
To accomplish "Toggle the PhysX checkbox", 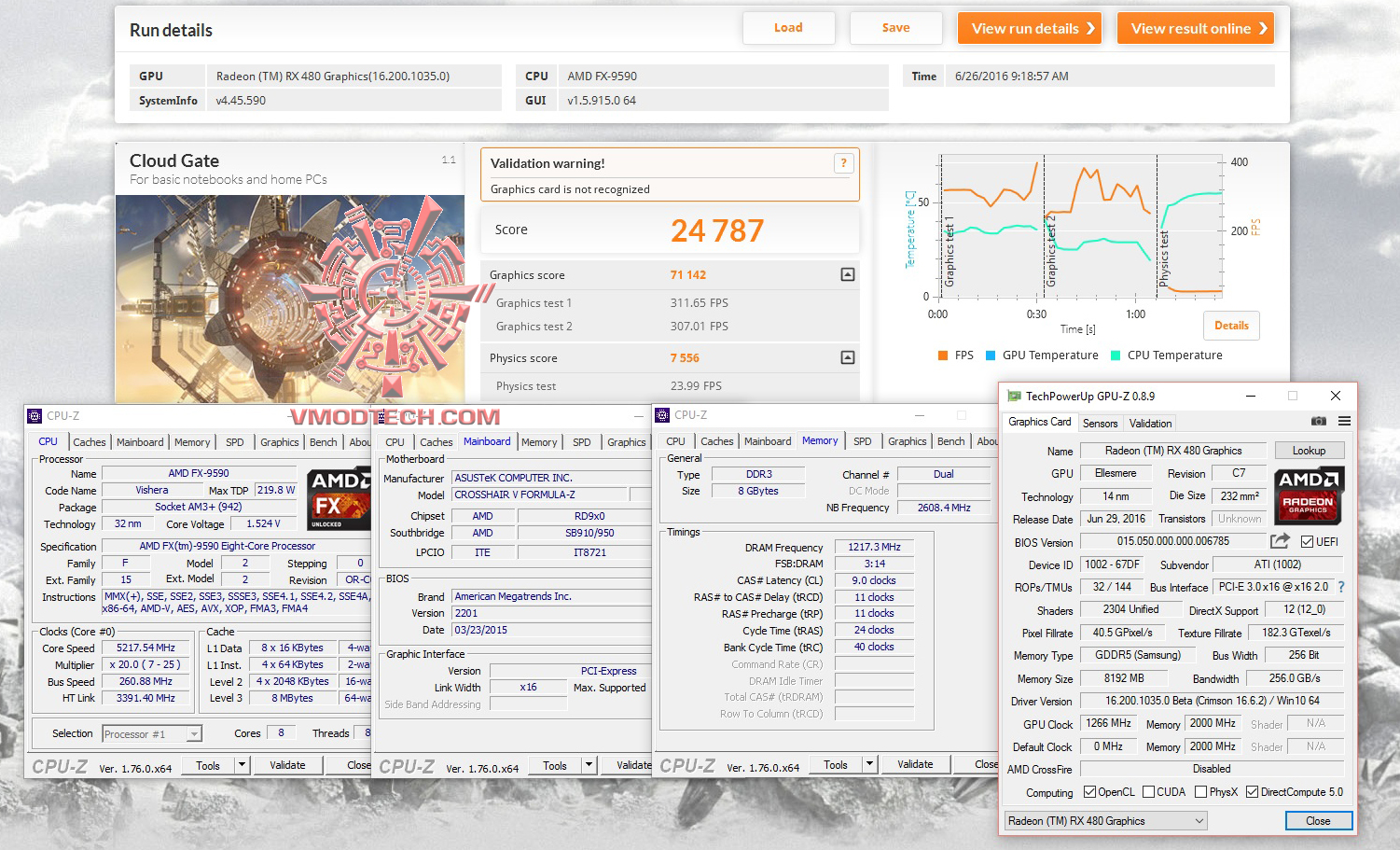I will pos(1201,792).
